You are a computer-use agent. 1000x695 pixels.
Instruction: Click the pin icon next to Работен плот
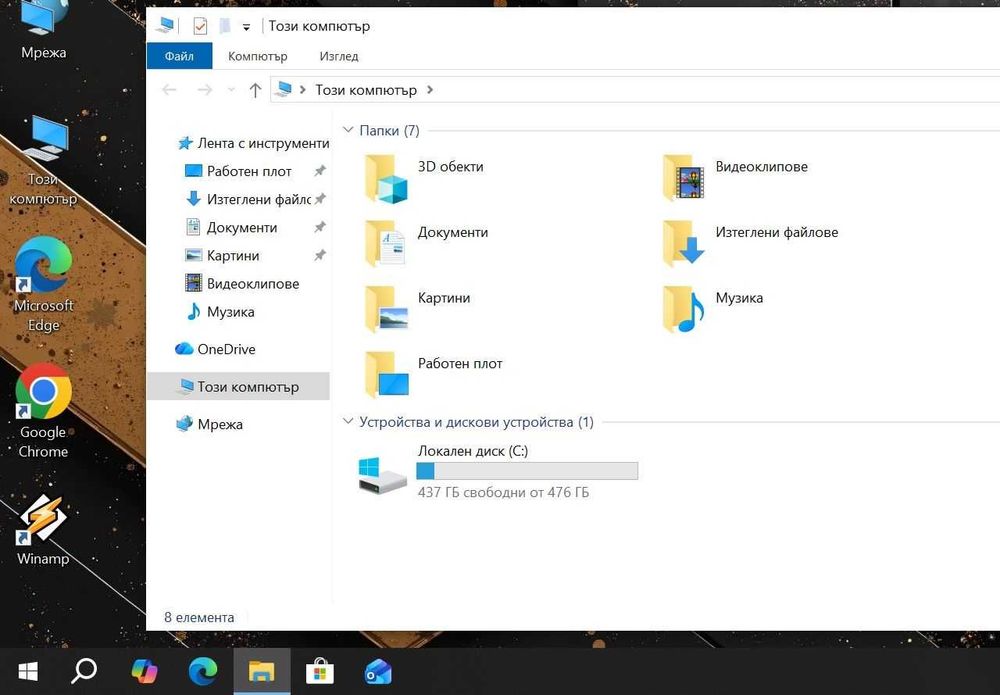click(x=320, y=171)
